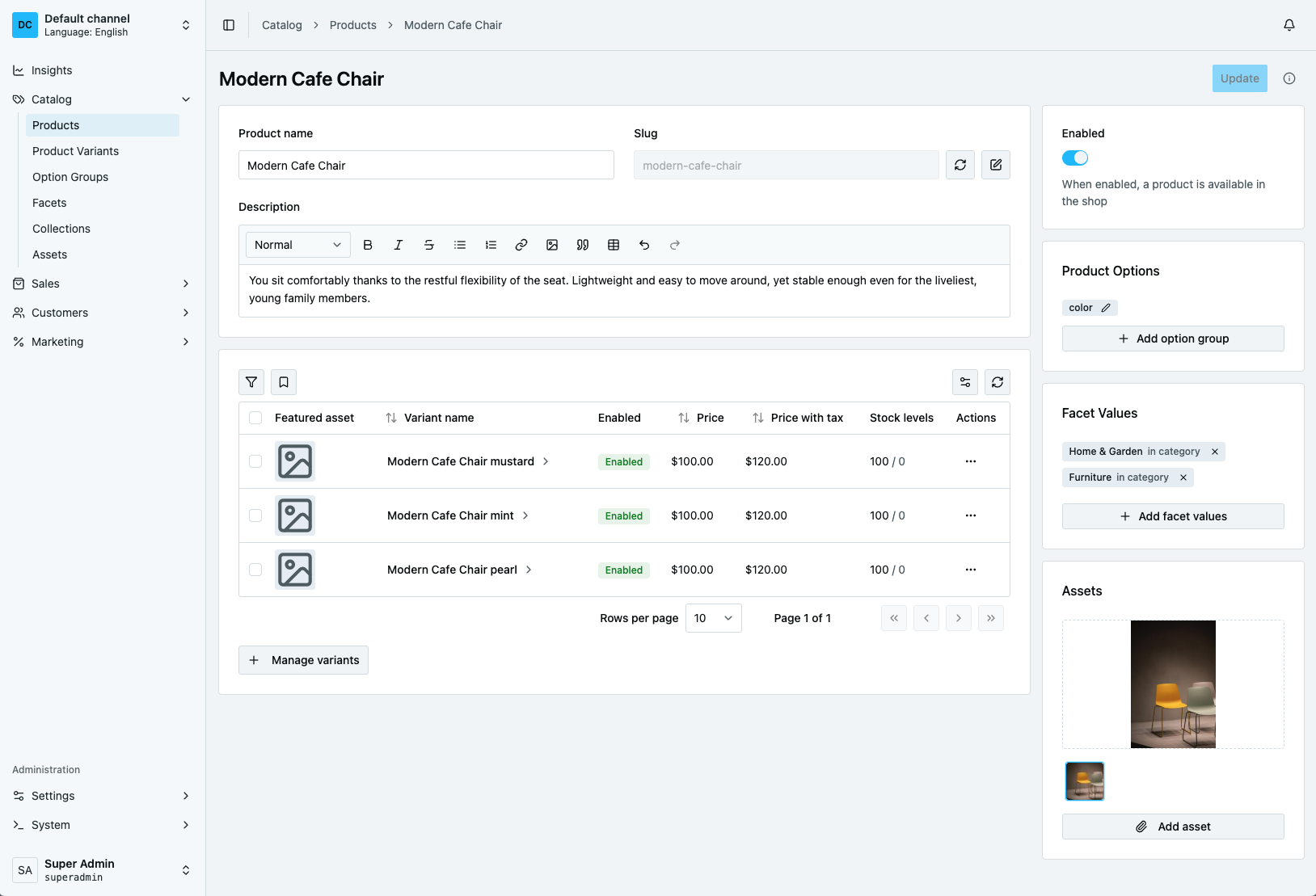Select the small chair asset thumbnail

tap(1085, 781)
